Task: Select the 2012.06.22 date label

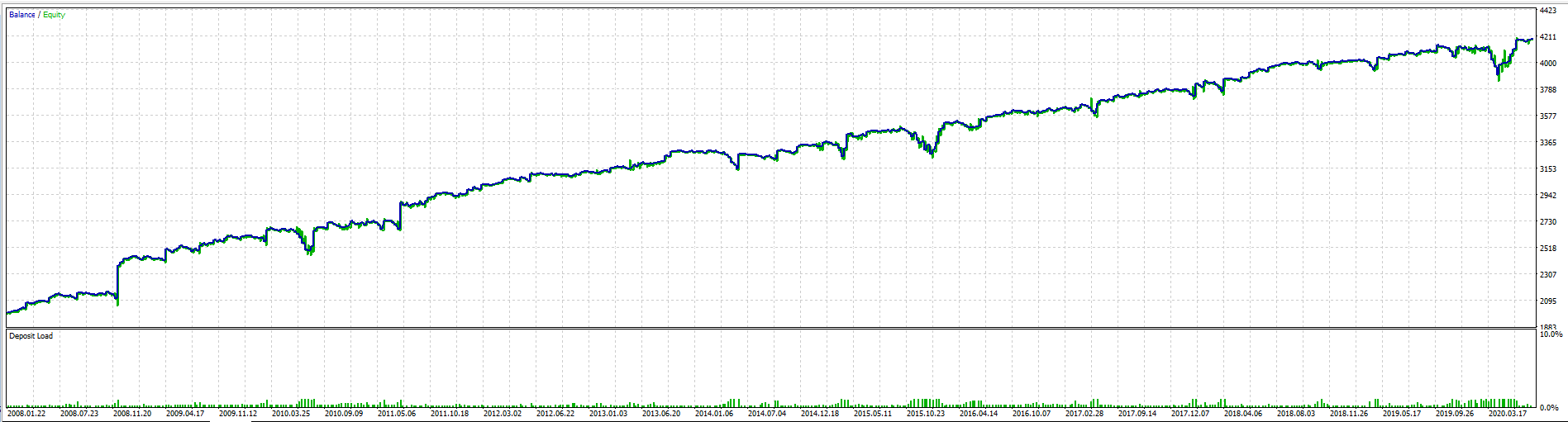Action: pos(555,414)
